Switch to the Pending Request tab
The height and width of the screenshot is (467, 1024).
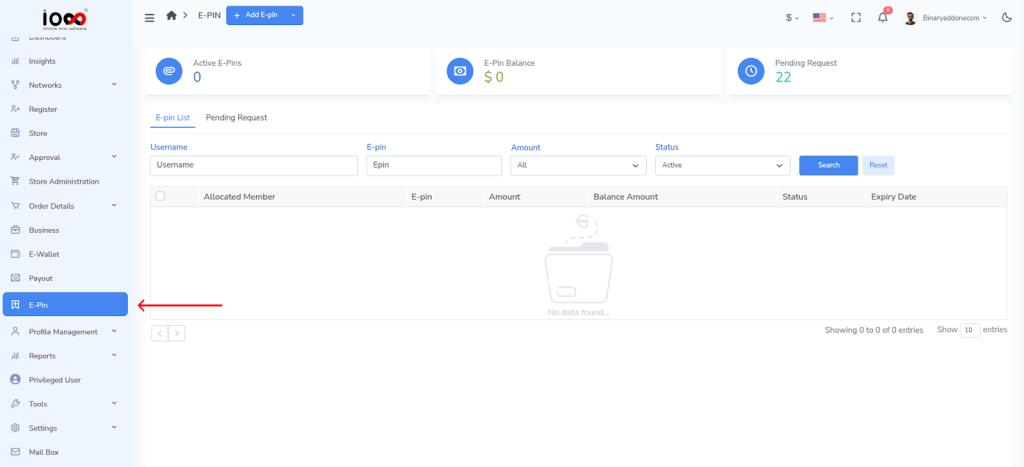tap(236, 117)
